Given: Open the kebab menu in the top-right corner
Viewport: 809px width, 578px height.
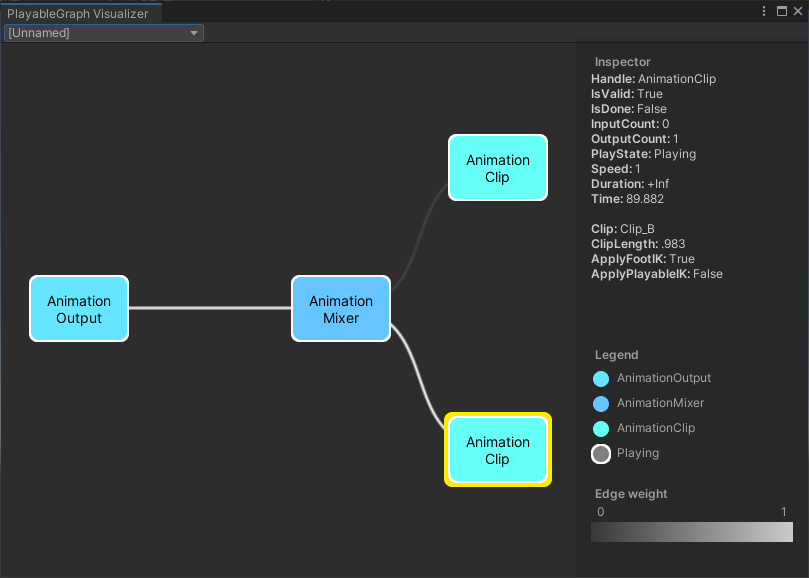Looking at the screenshot, I should point(763,11).
